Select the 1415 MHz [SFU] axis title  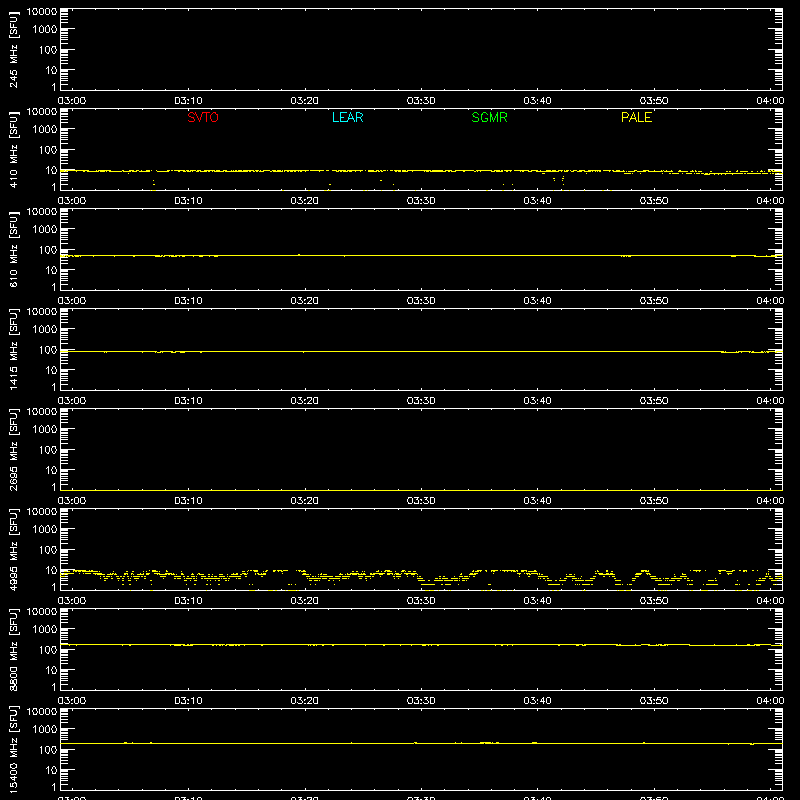14,350
